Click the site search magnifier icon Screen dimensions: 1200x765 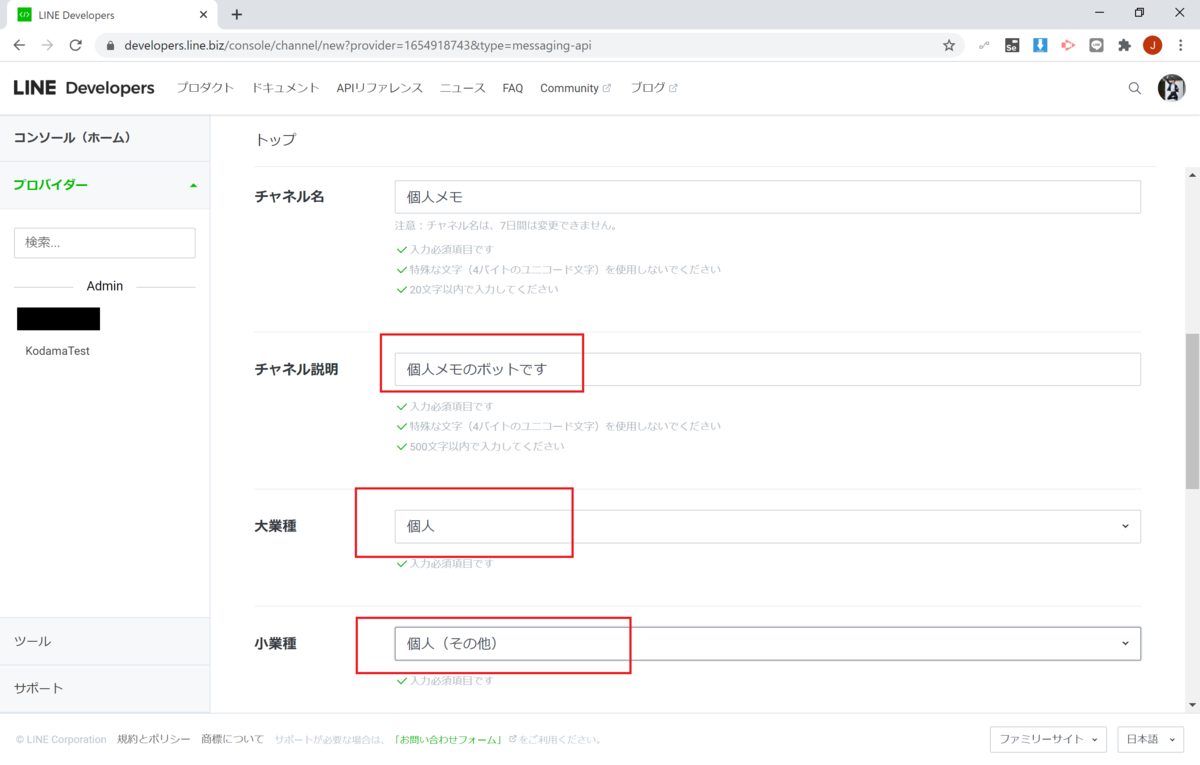click(1135, 88)
